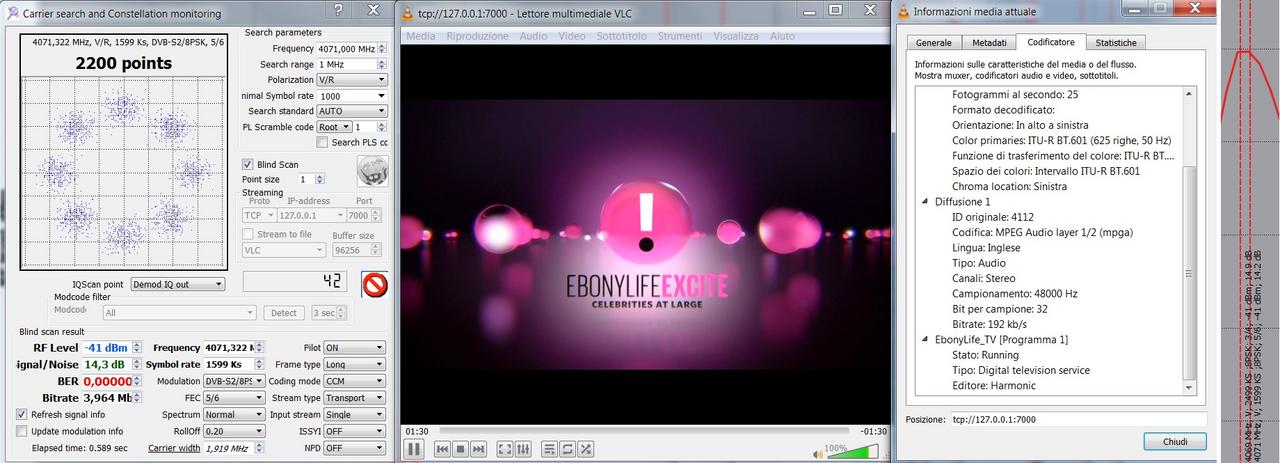This screenshot has height=463, width=1280.
Task: Mute audio via VLC speaker icon
Action: pyautogui.click(x=819, y=453)
